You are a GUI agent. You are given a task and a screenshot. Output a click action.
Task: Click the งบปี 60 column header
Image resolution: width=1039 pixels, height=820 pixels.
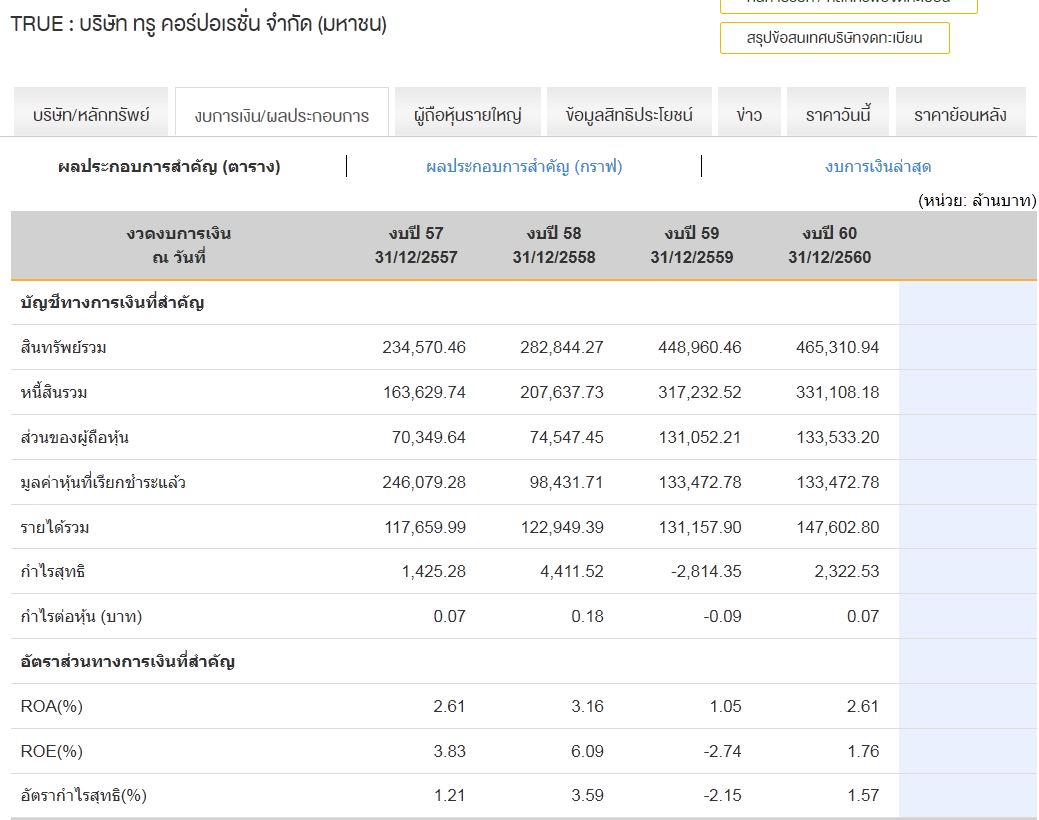tap(830, 245)
